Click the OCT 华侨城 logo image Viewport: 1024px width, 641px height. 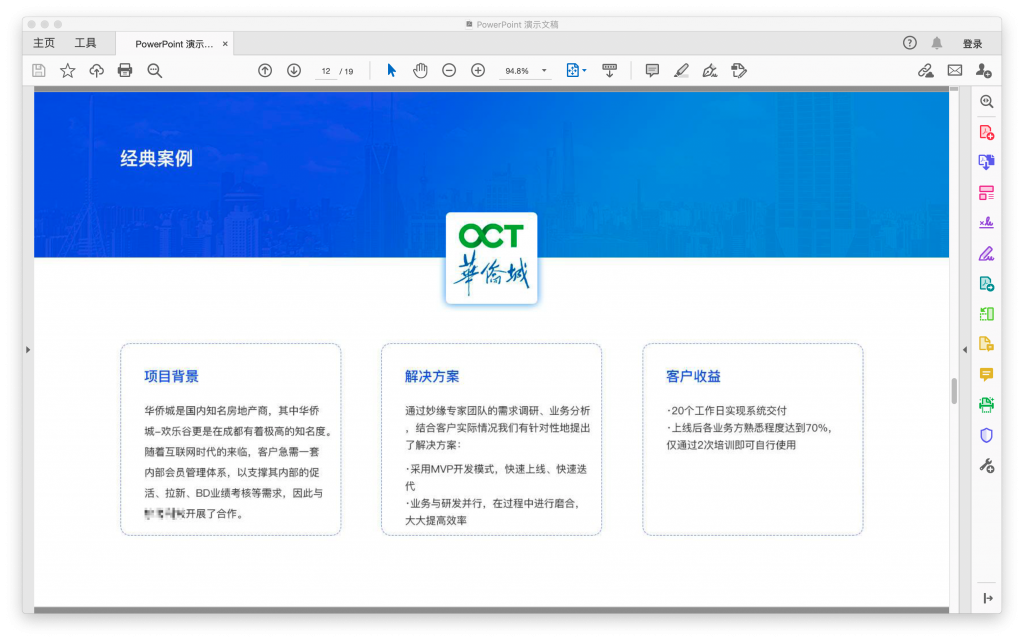(x=492, y=258)
